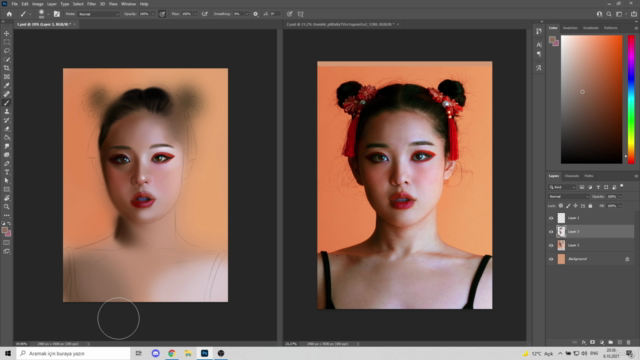Toggle Lock transparent pixels
This screenshot has width=640, height=360.
(x=561, y=206)
